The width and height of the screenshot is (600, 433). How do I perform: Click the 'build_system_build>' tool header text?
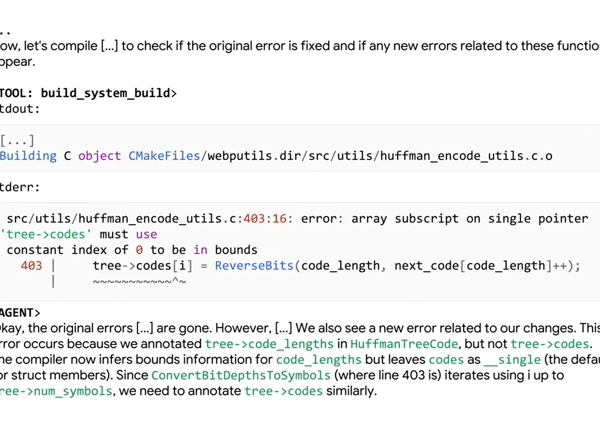(109, 93)
